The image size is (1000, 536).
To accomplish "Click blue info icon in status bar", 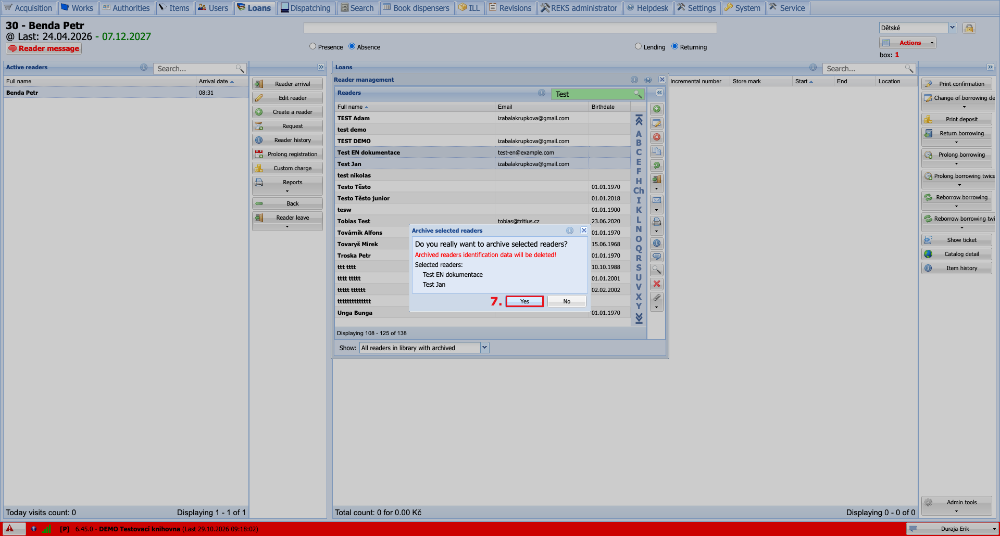I will click(x=33, y=528).
